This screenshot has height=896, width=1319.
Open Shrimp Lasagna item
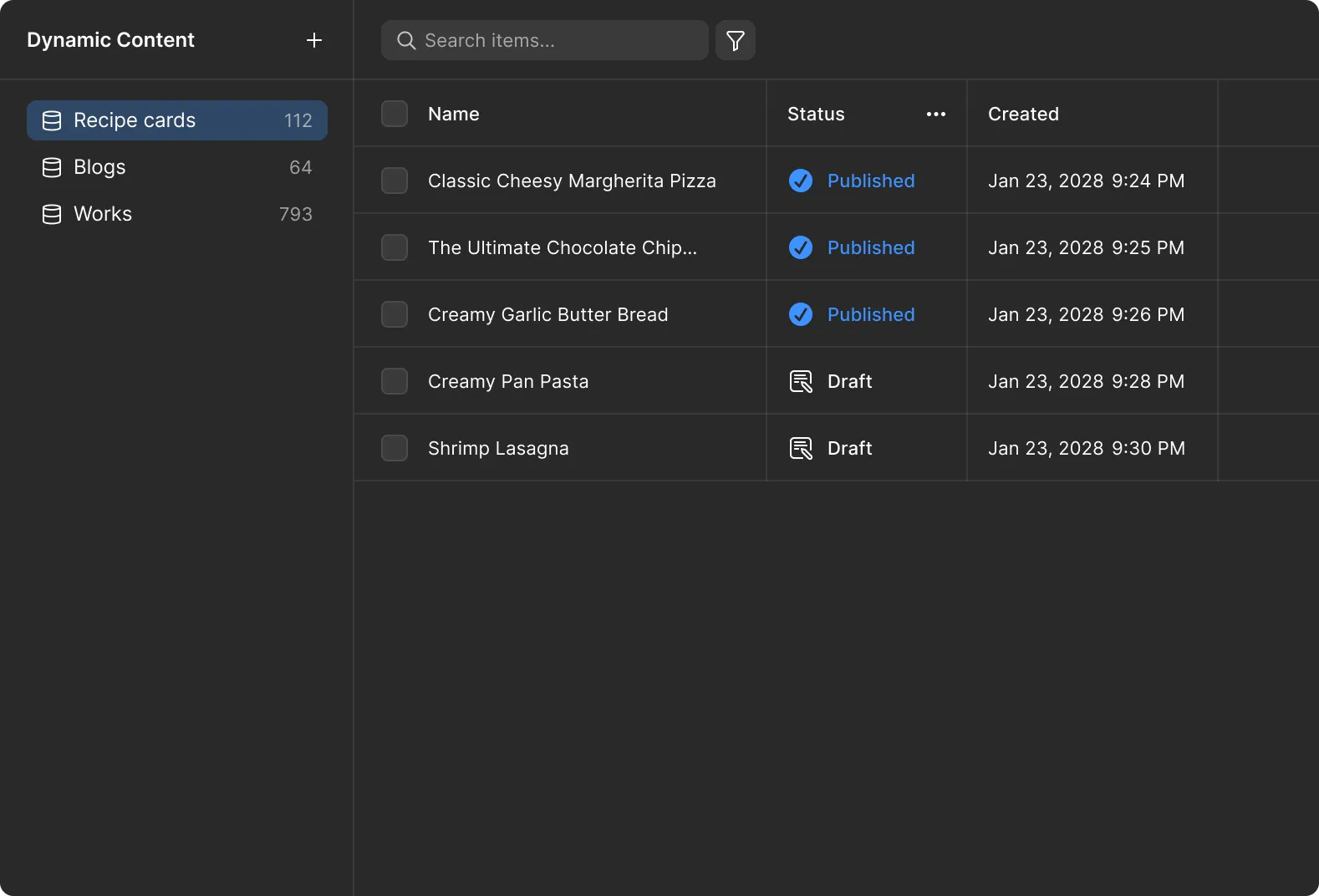(x=498, y=448)
